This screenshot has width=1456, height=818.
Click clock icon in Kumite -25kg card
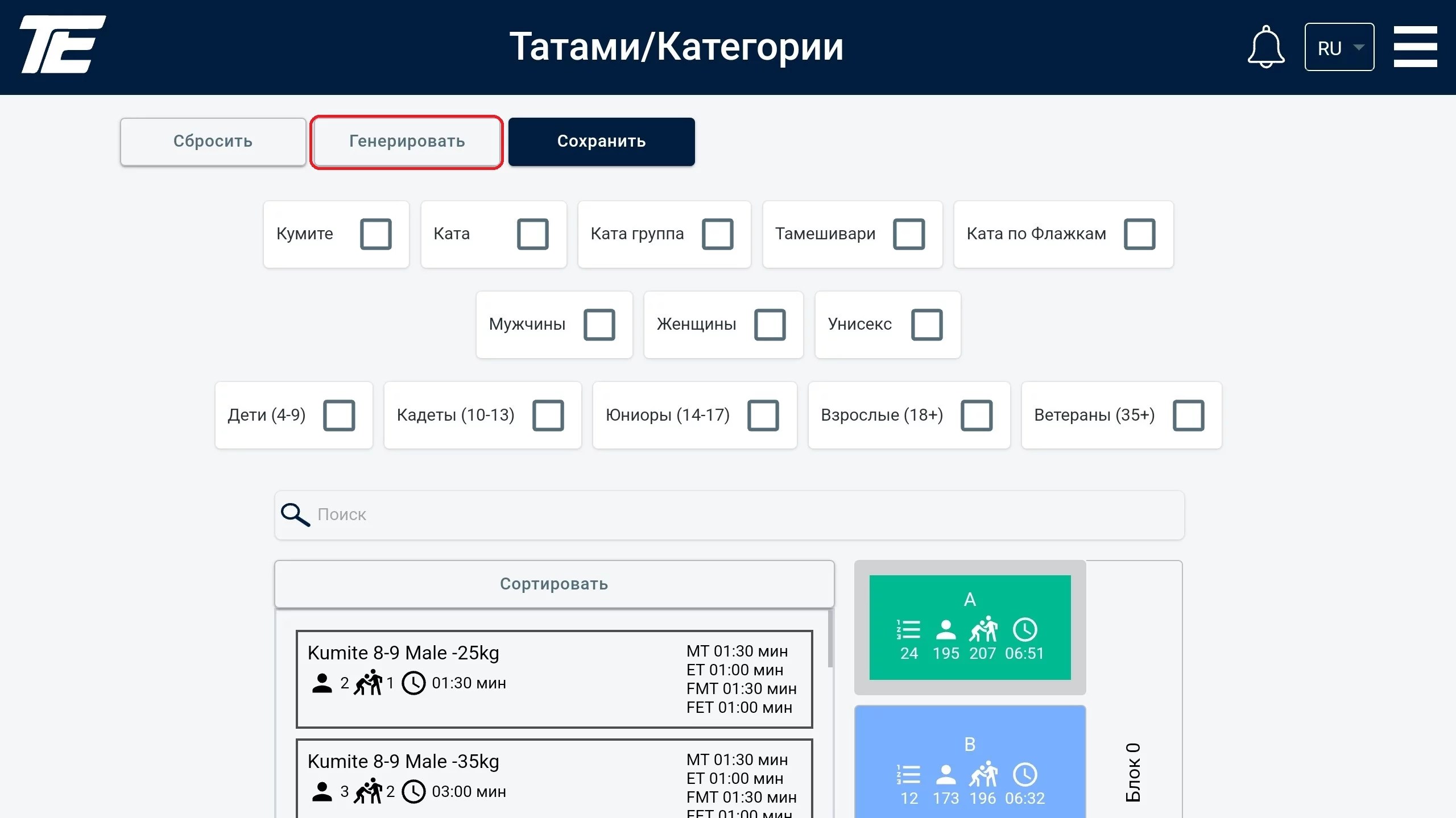pyautogui.click(x=413, y=683)
